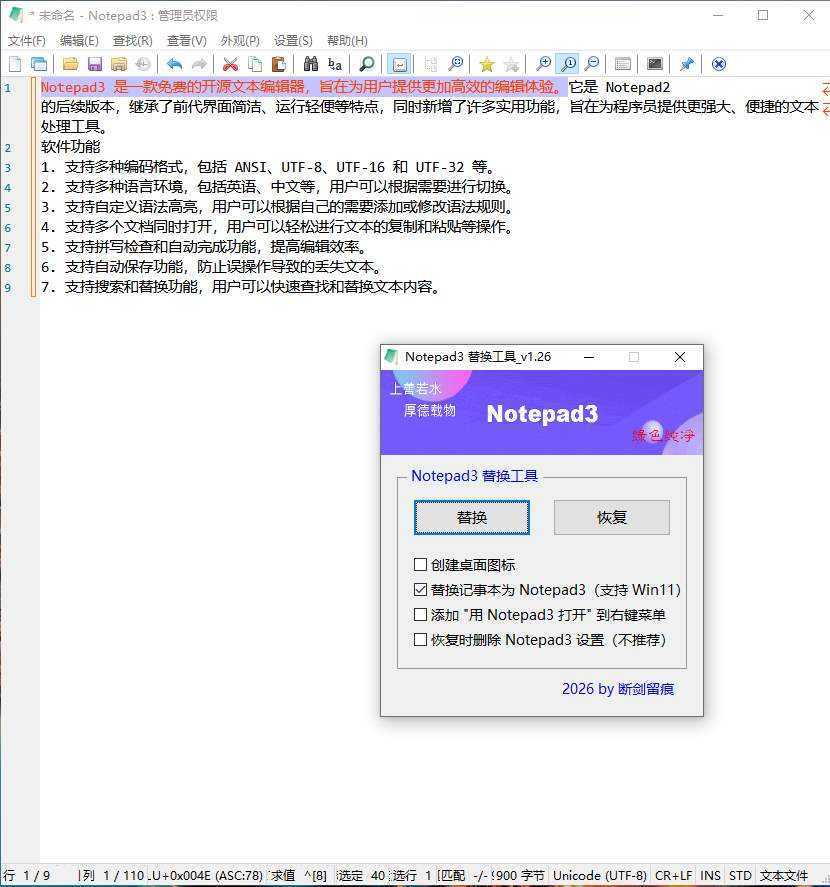Toggle INS insert mode in status bar
This screenshot has width=830, height=887.
tap(710, 875)
